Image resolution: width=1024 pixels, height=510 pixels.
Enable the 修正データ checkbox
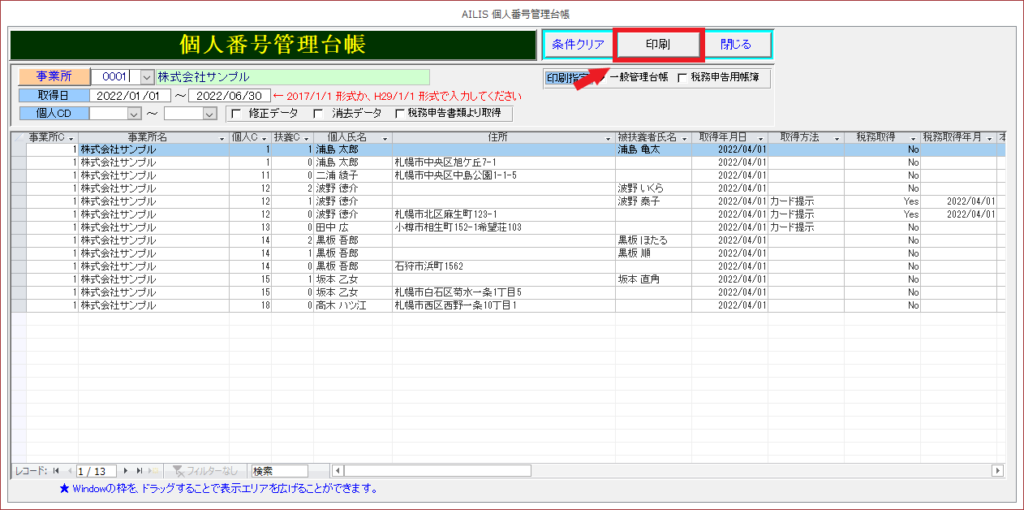coord(234,114)
